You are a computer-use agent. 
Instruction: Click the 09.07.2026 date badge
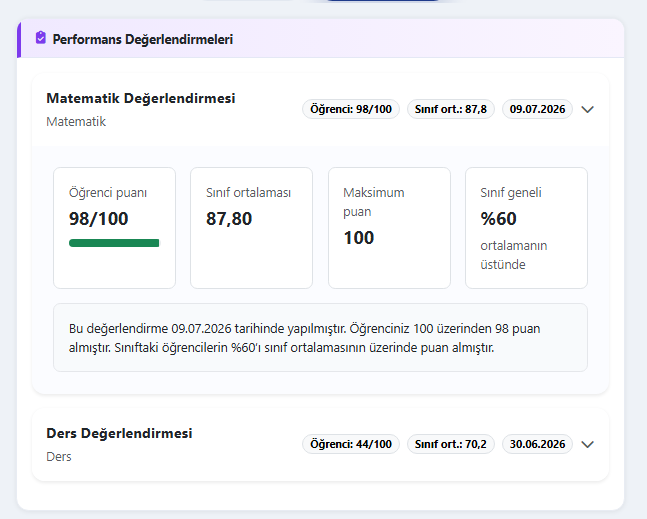[x=537, y=109]
